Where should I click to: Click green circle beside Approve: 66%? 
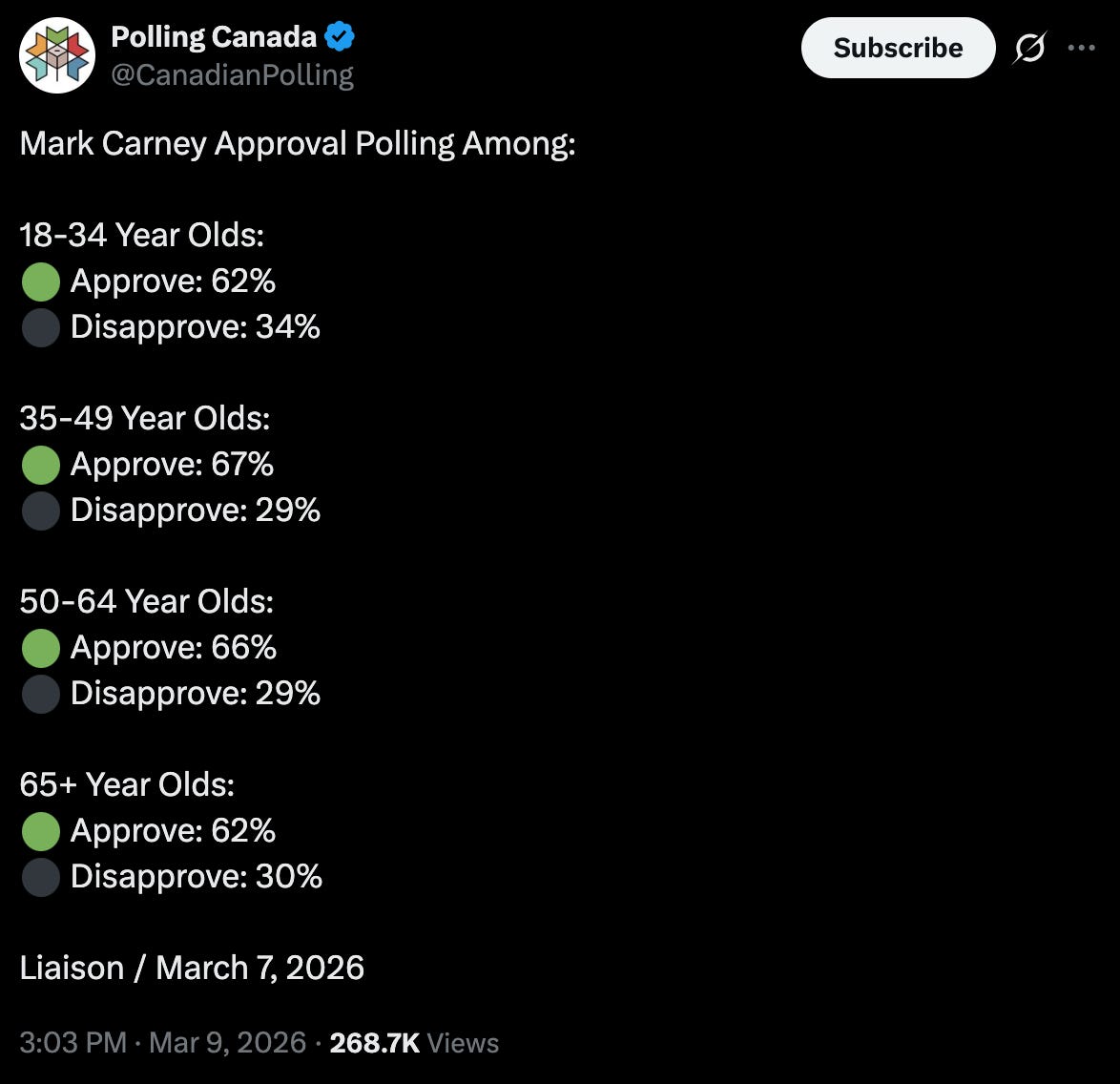click(x=41, y=647)
